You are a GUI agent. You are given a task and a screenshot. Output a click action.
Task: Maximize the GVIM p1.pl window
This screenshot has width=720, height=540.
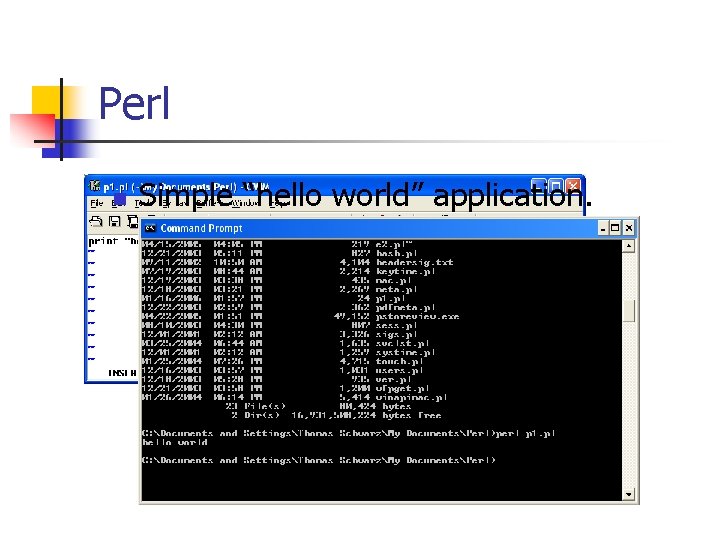(x=556, y=186)
